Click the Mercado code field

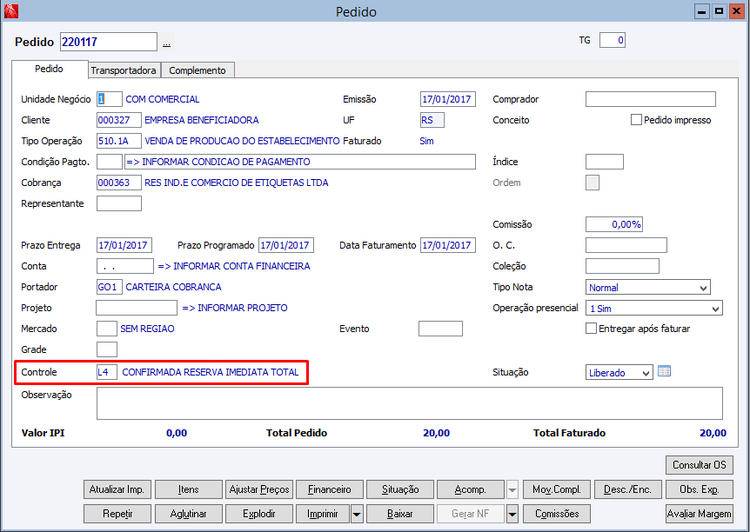click(107, 329)
